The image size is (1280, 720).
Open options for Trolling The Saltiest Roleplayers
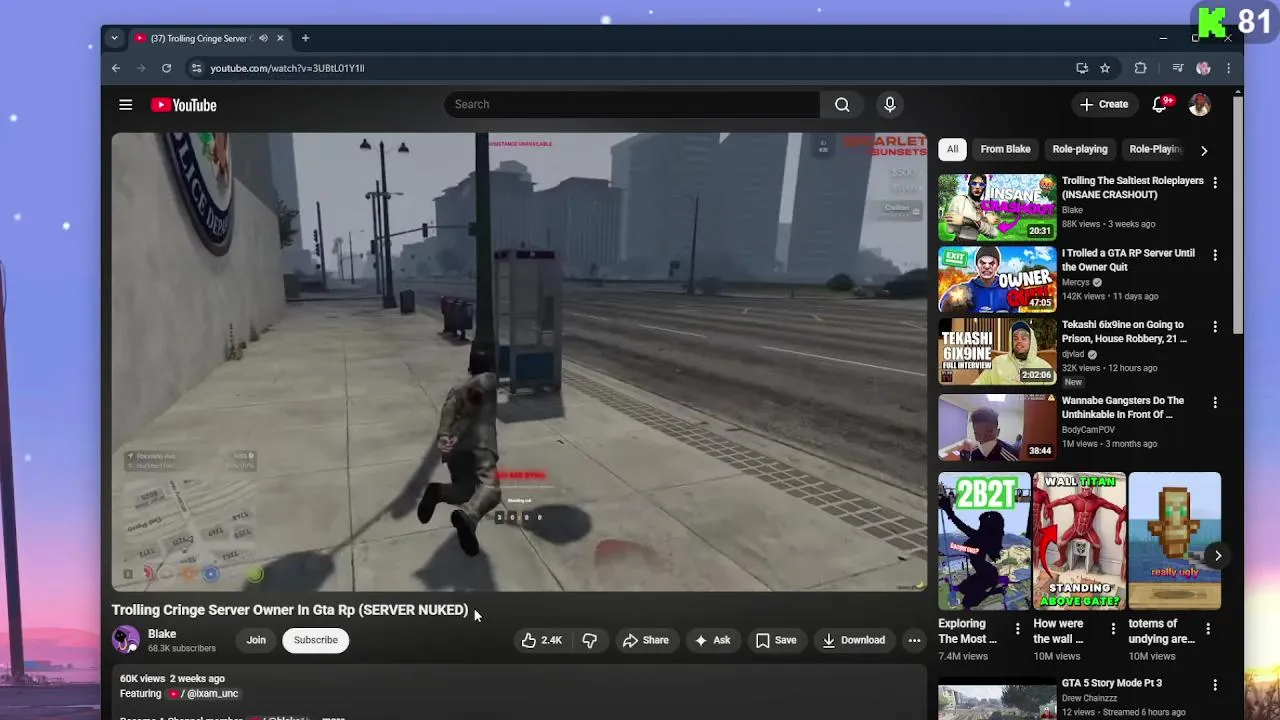pyautogui.click(x=1215, y=183)
